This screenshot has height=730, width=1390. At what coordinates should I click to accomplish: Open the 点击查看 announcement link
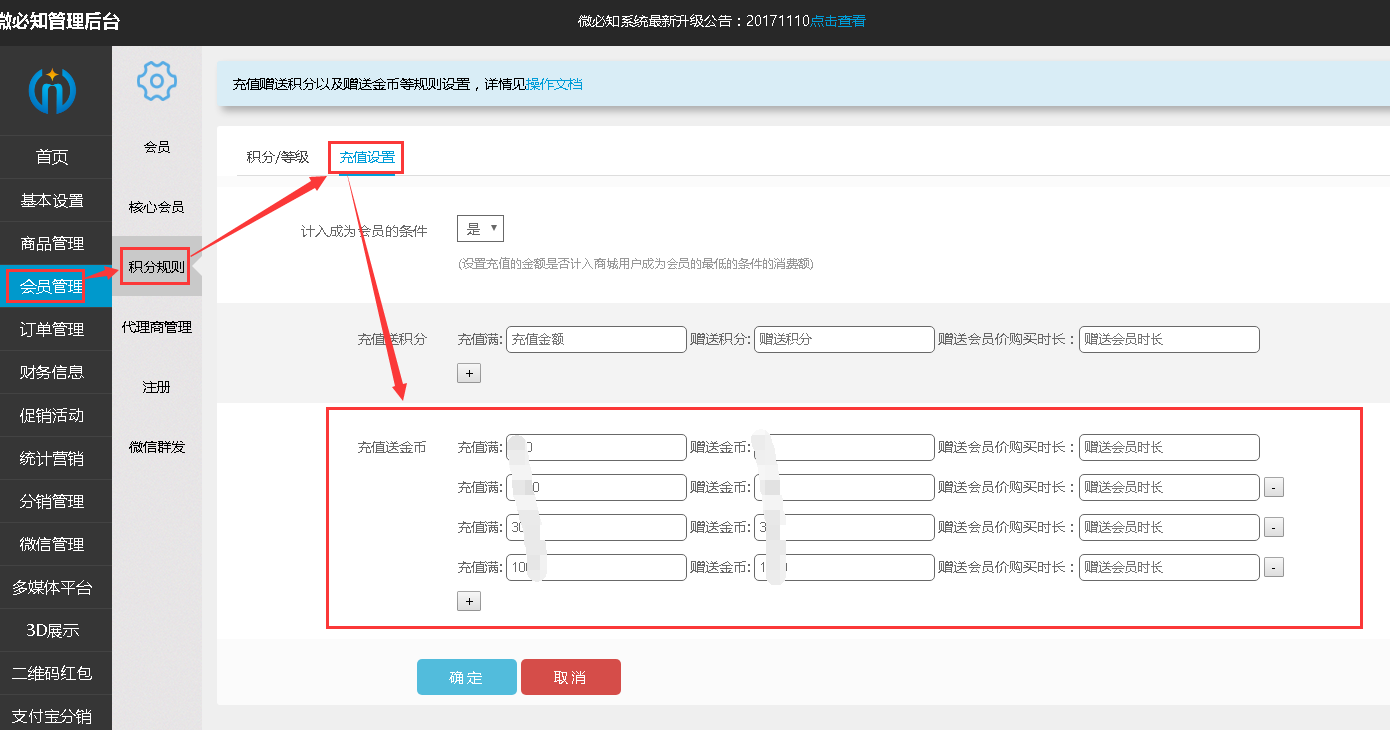pos(838,20)
